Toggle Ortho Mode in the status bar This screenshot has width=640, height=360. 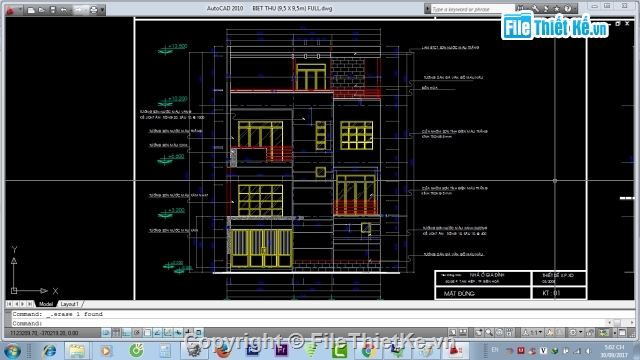pos(127,333)
